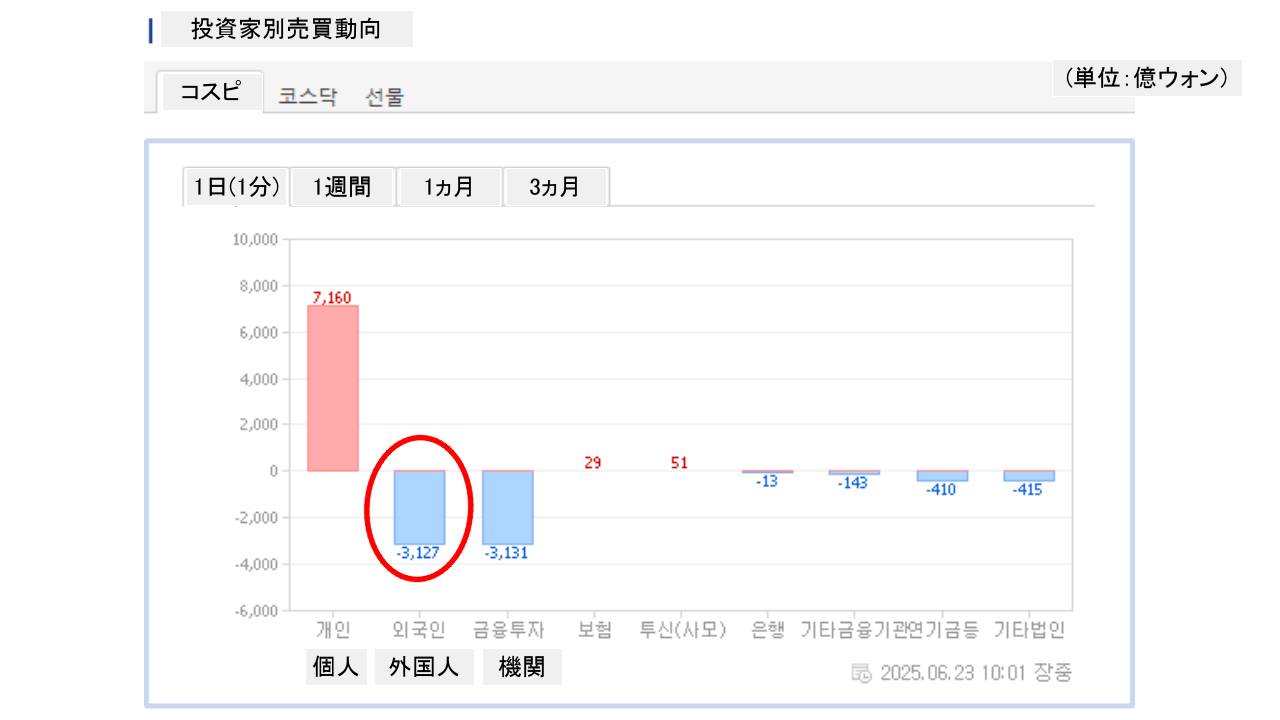The width and height of the screenshot is (1280, 720).
Task: Click the 투신(사모) value label 51
Action: (680, 462)
